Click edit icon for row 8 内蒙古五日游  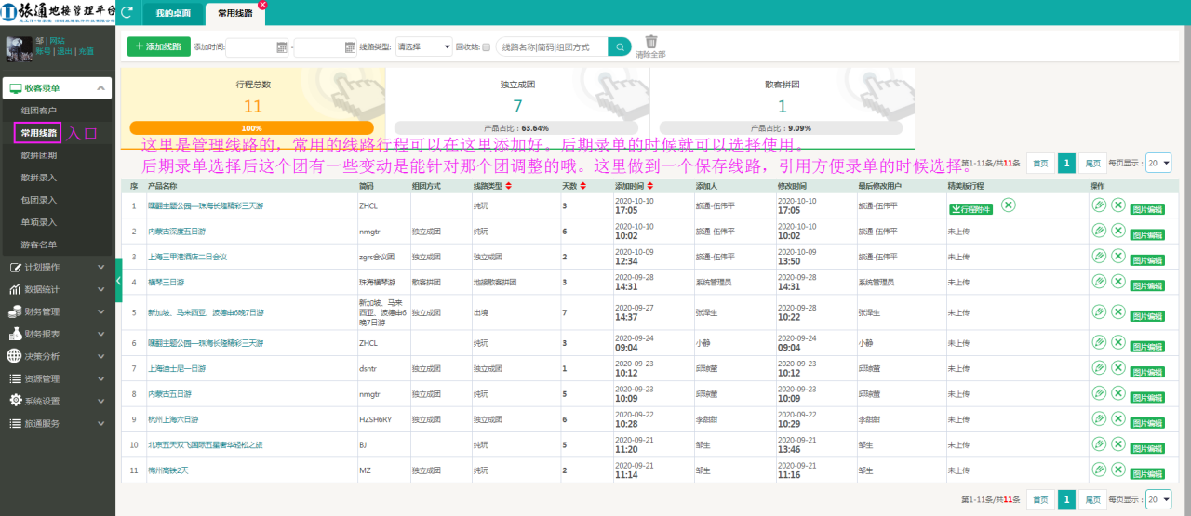[1098, 394]
